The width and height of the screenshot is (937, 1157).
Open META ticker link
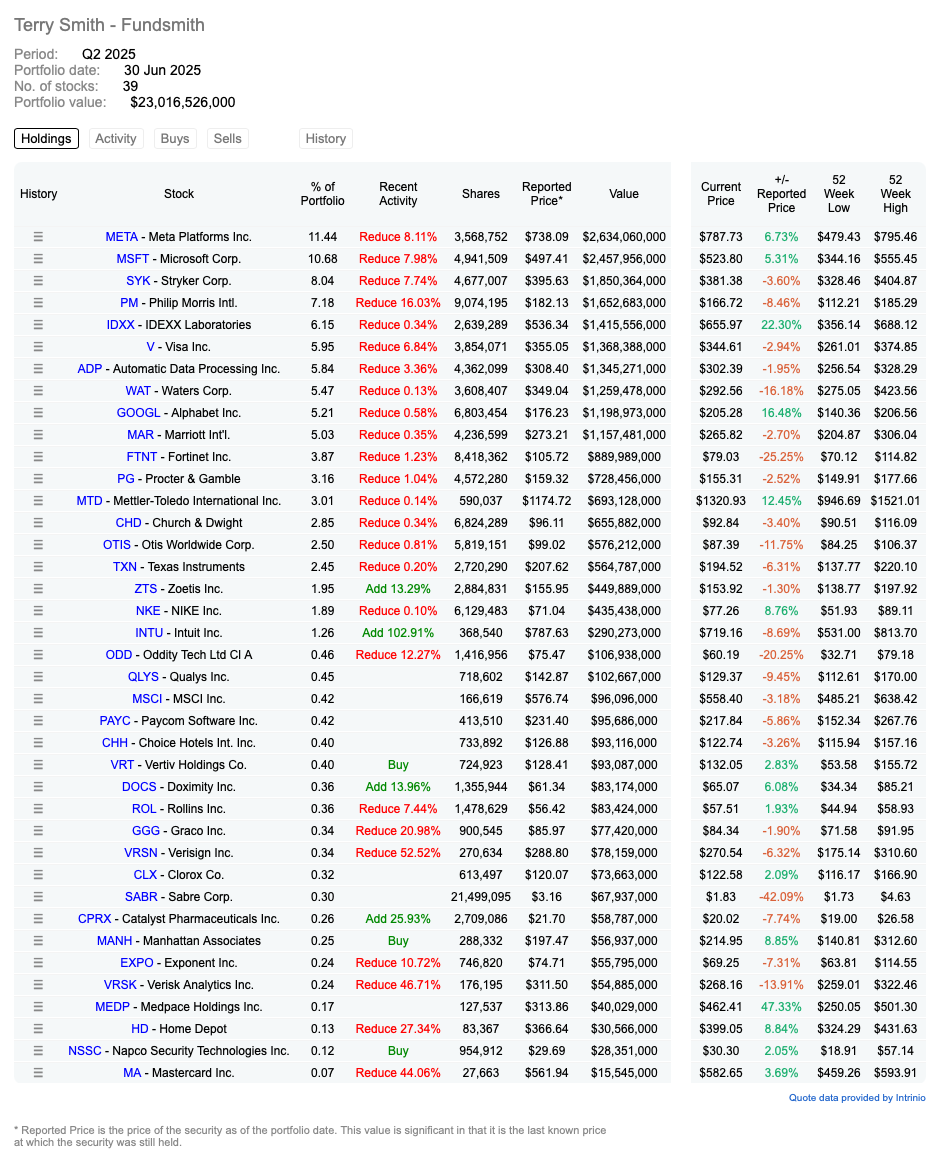tap(122, 237)
